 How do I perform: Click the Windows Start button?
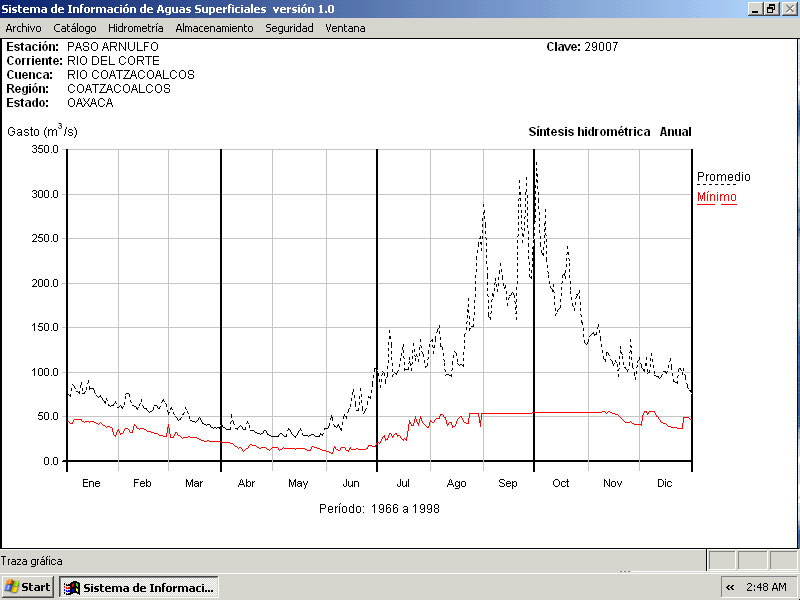click(x=28, y=587)
